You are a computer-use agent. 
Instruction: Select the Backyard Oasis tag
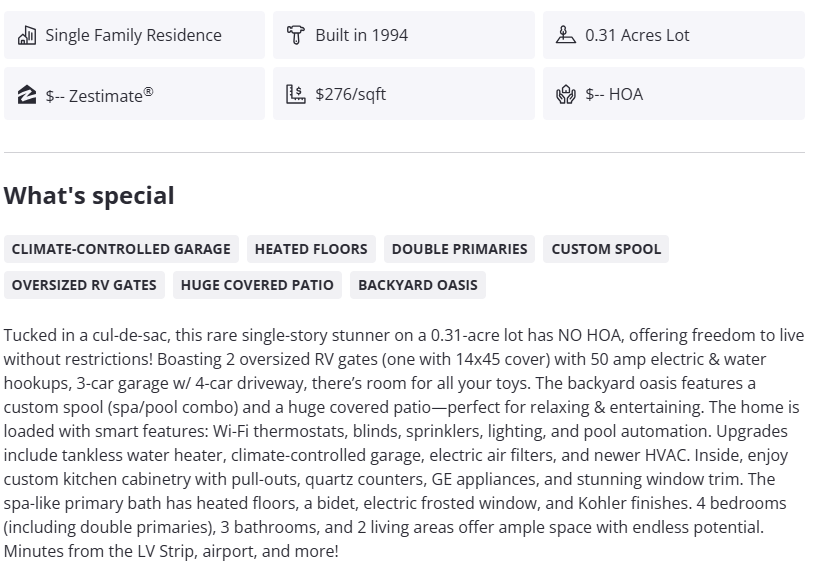coord(418,285)
